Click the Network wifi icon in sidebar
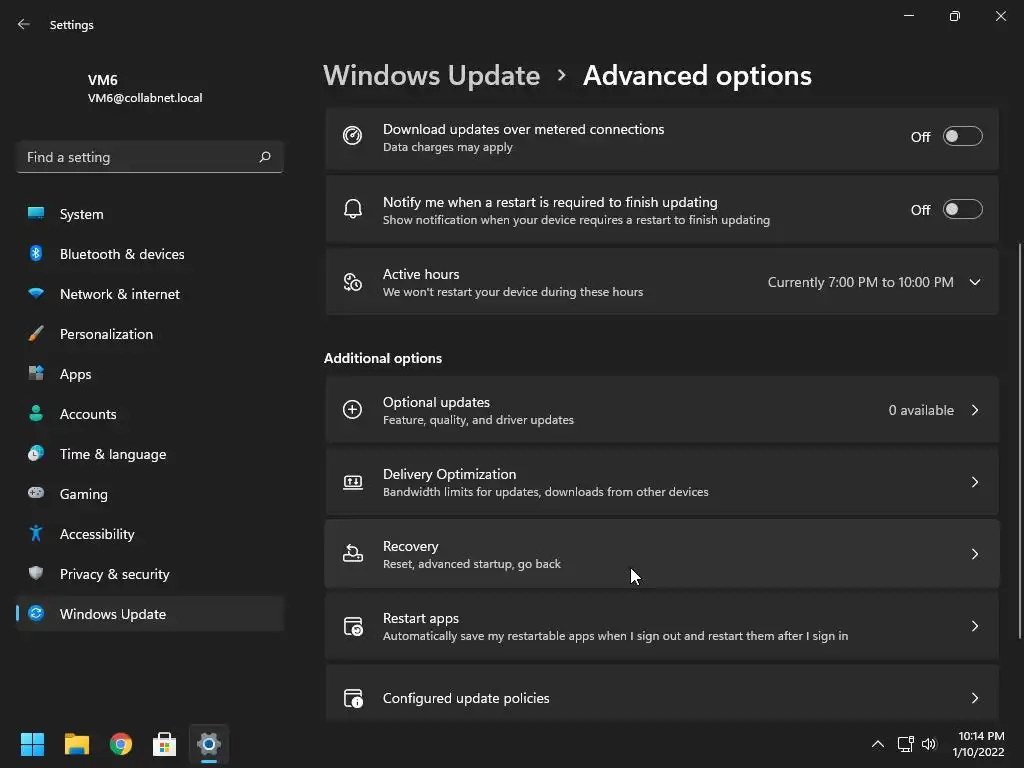 point(36,293)
